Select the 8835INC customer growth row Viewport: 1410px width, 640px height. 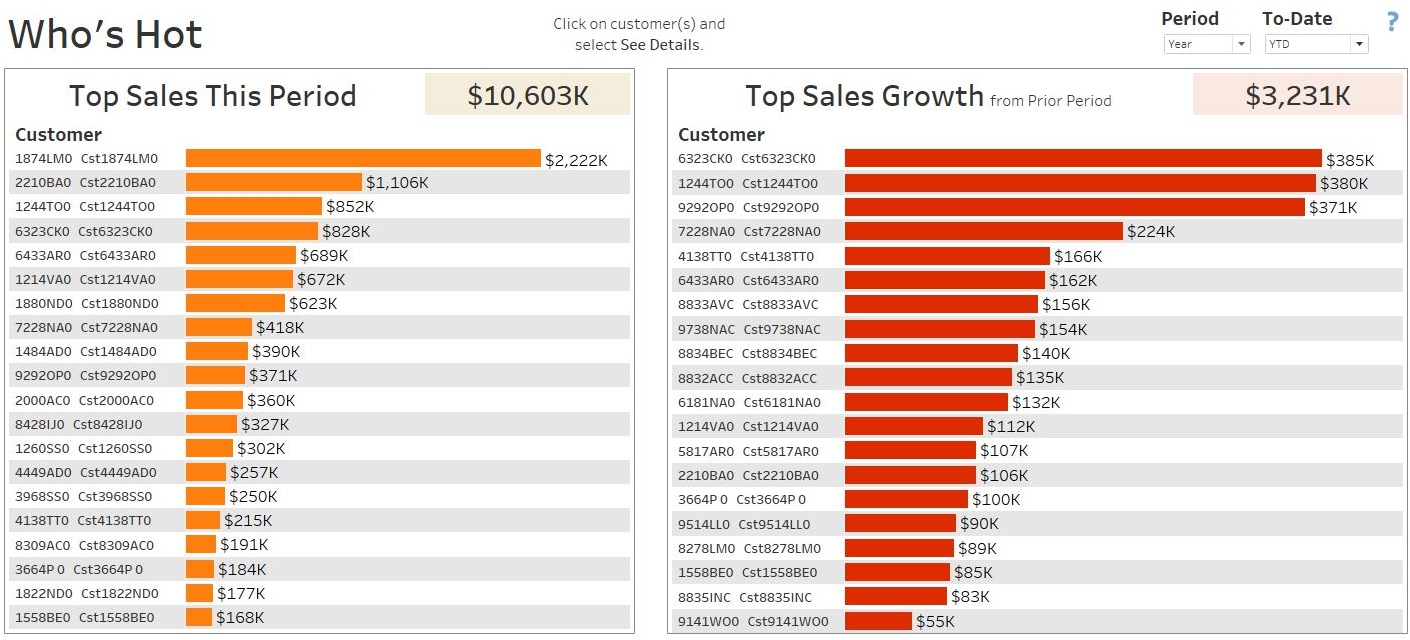pos(1037,597)
